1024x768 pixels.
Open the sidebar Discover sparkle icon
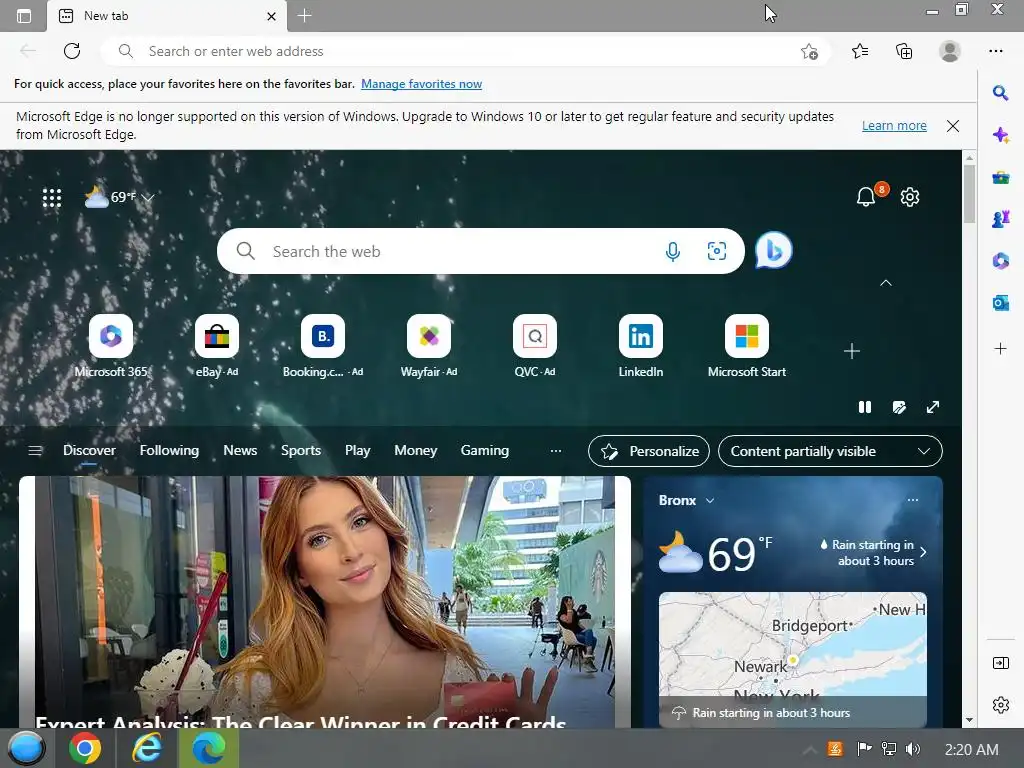pos(1000,135)
